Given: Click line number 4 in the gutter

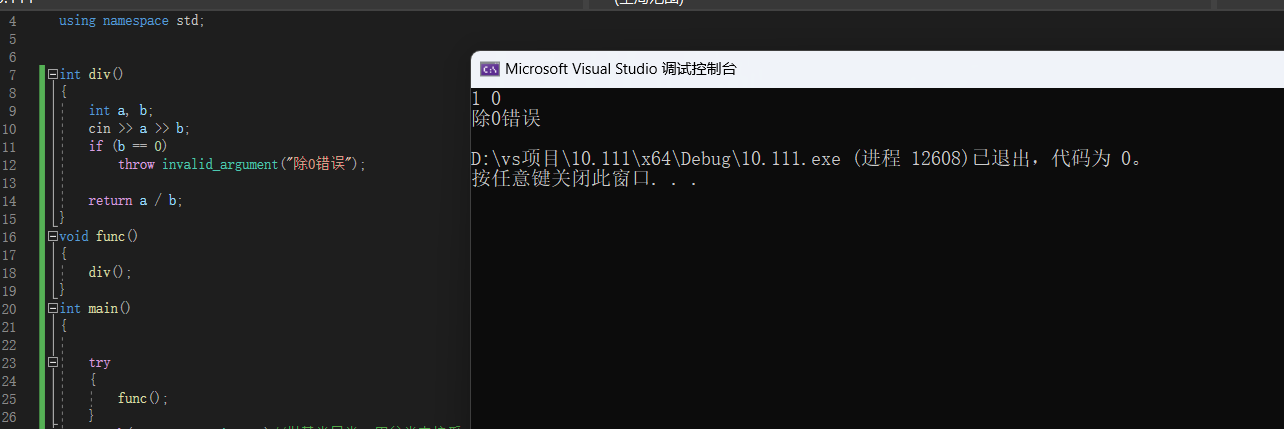Looking at the screenshot, I should click(x=13, y=20).
